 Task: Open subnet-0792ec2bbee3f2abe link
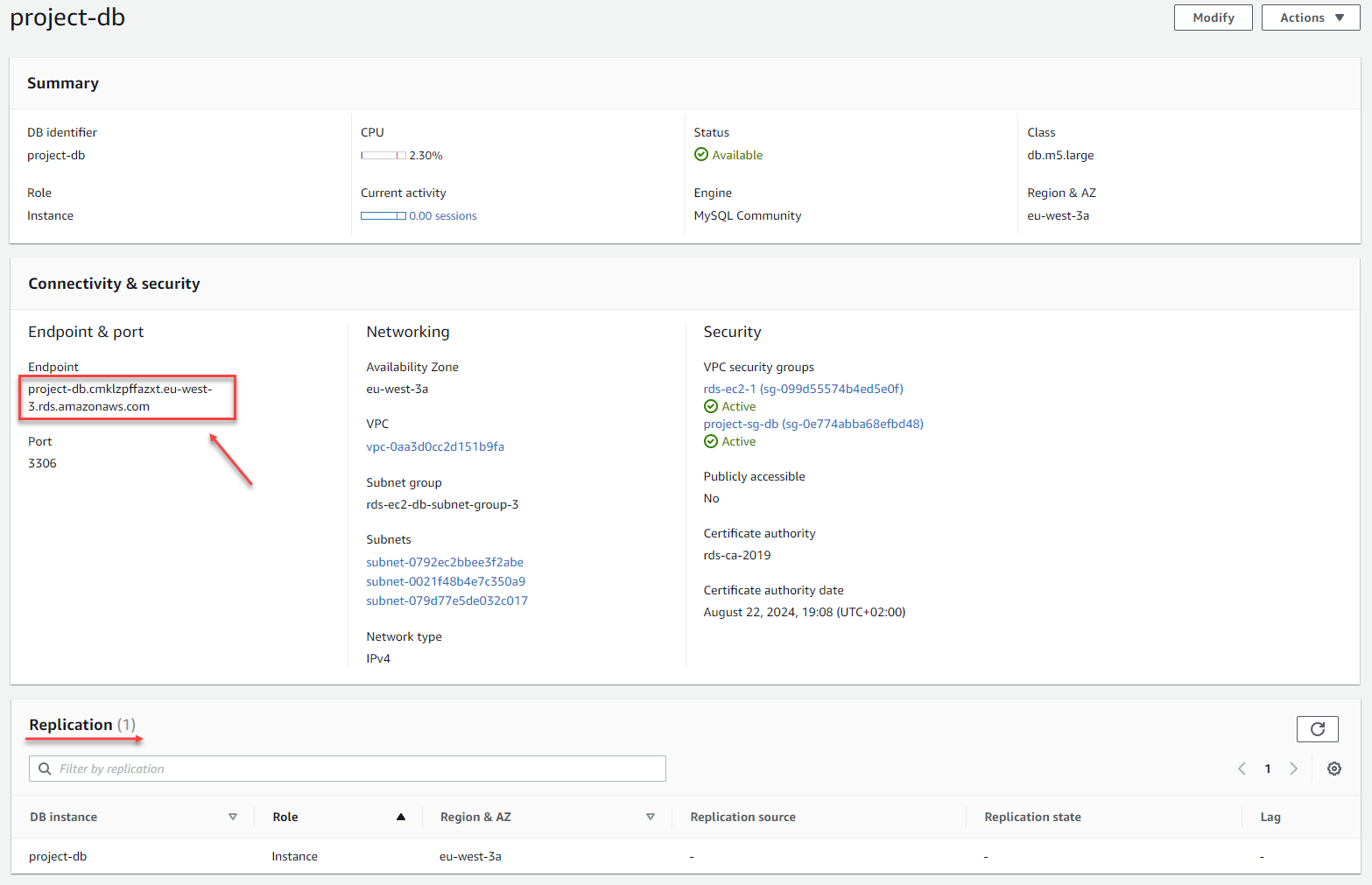[445, 562]
